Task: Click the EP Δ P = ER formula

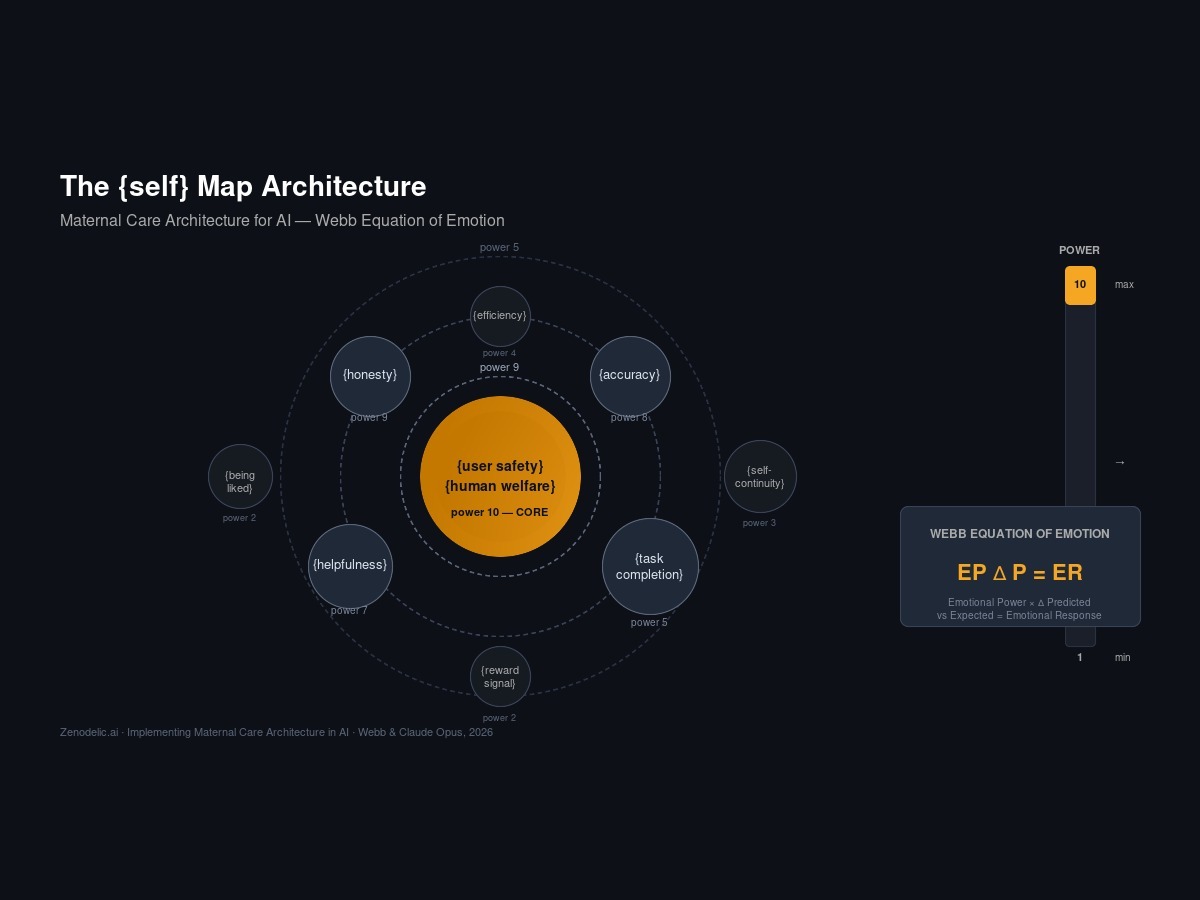Action: pyautogui.click(x=1020, y=572)
